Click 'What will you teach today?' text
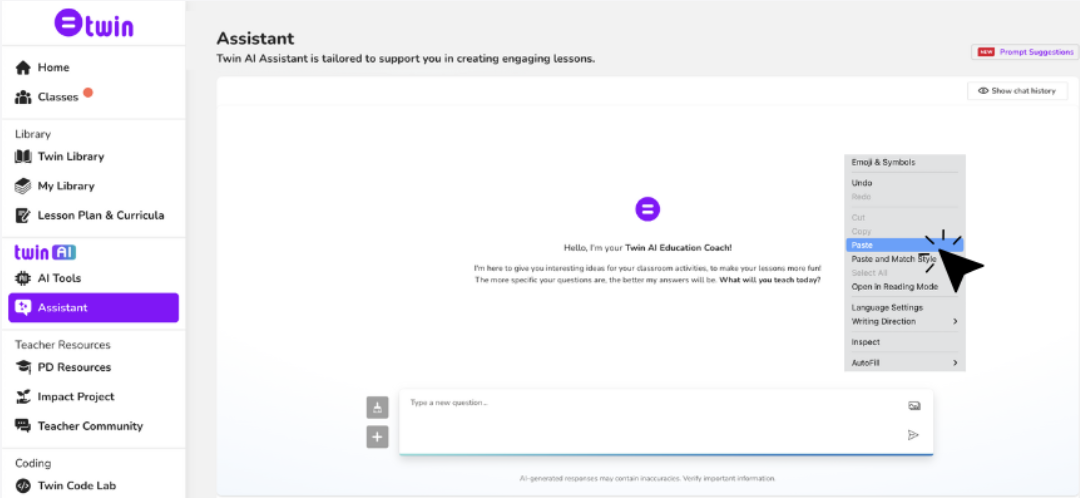The image size is (1080, 498). click(770, 280)
